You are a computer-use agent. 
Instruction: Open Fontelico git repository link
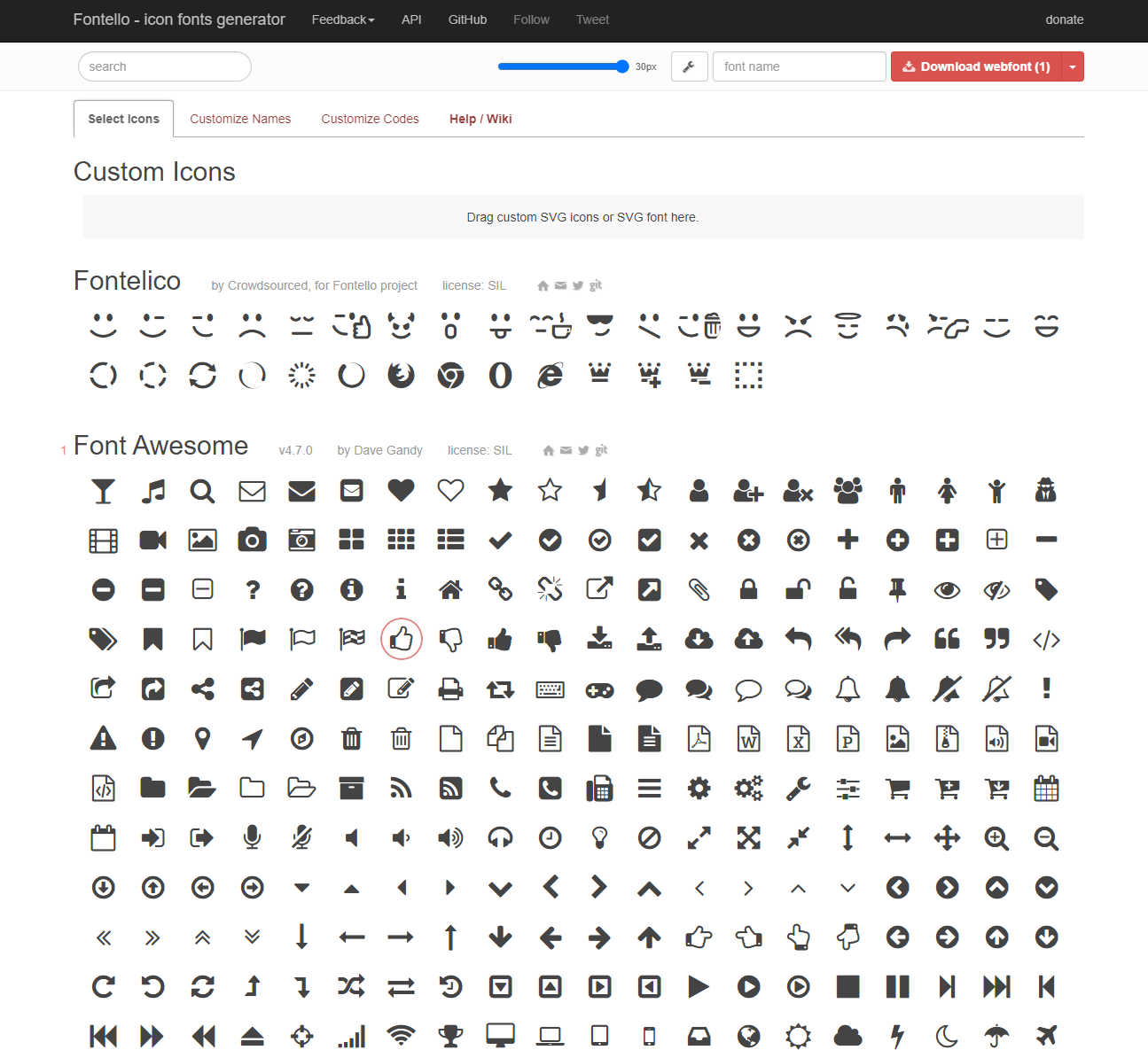tap(596, 285)
